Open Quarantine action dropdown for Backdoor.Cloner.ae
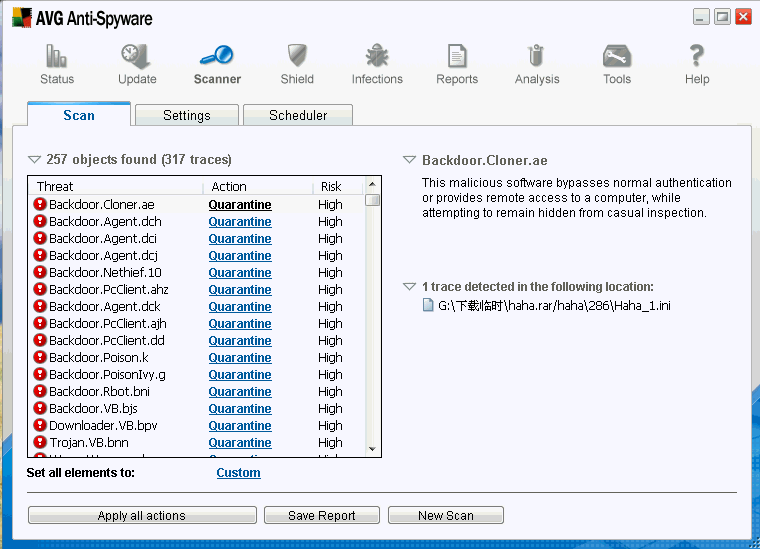This screenshot has height=549, width=760. tap(240, 204)
